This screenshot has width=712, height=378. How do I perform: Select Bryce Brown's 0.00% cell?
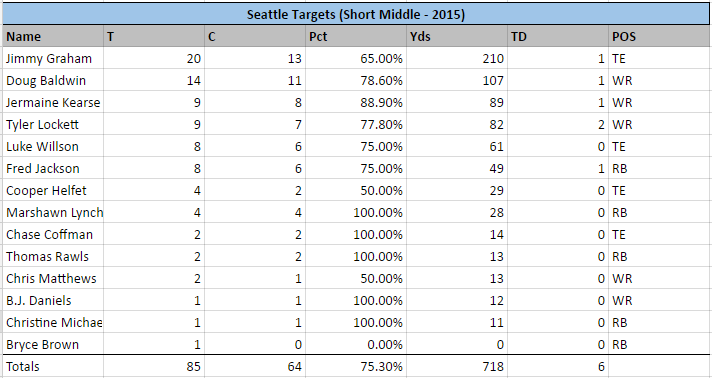tap(356, 344)
